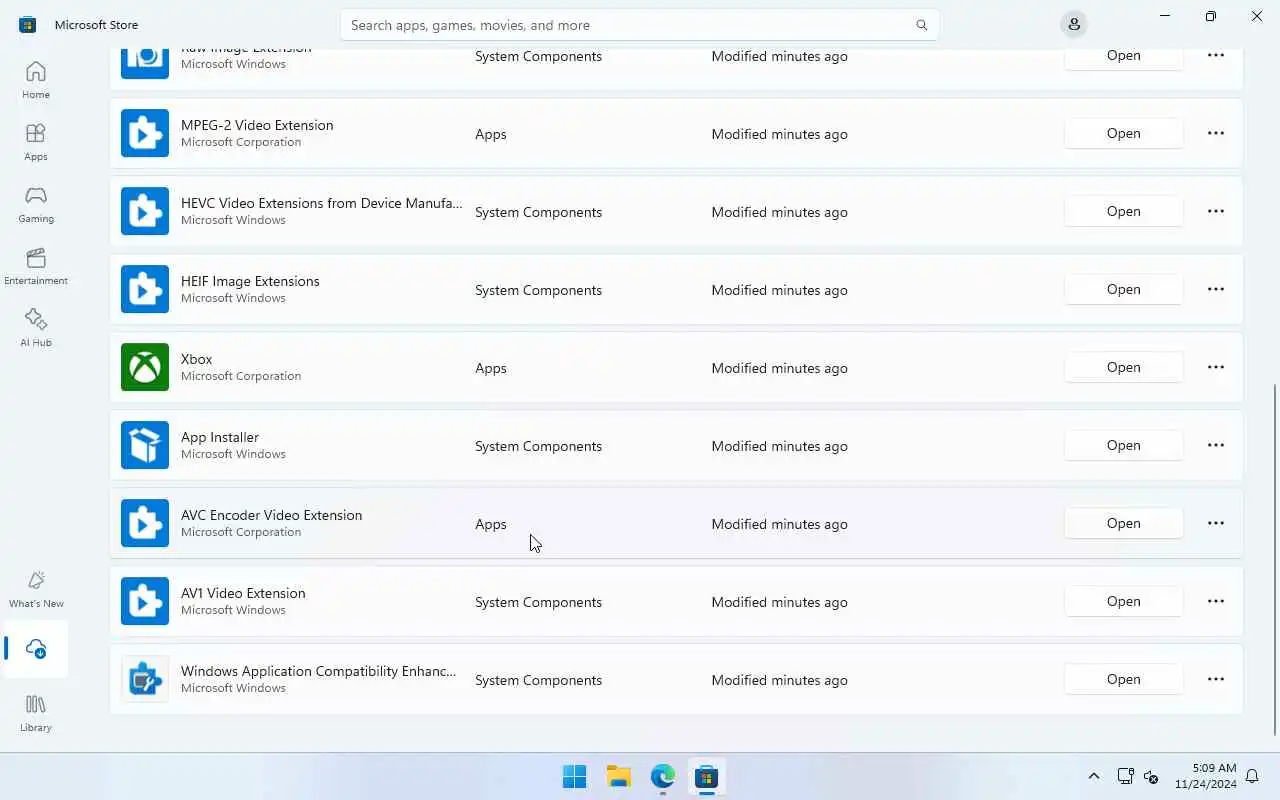1280x800 pixels.
Task: Click the AVC Encoder Video Extension icon
Action: click(x=145, y=523)
